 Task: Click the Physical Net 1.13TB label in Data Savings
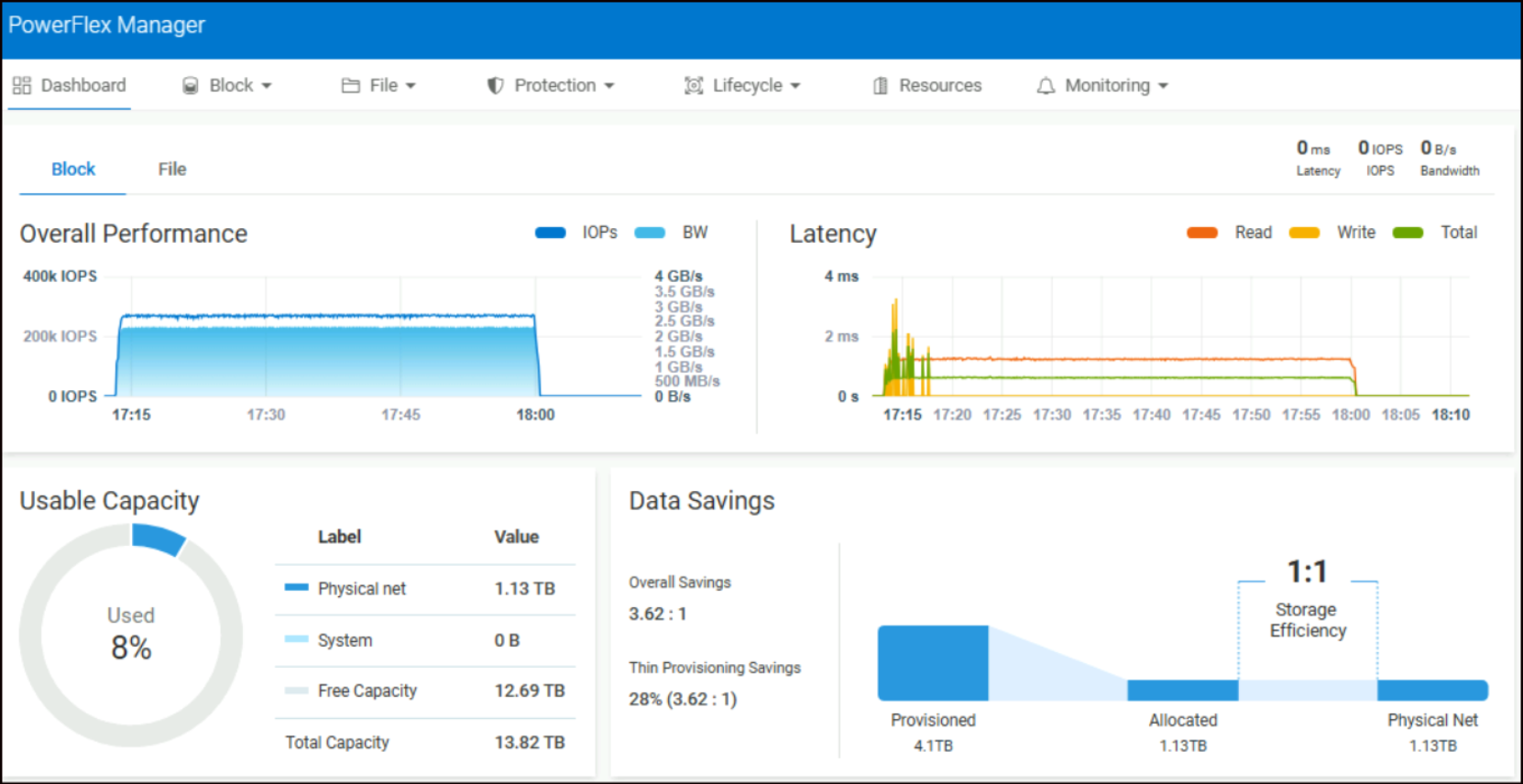click(x=1432, y=733)
